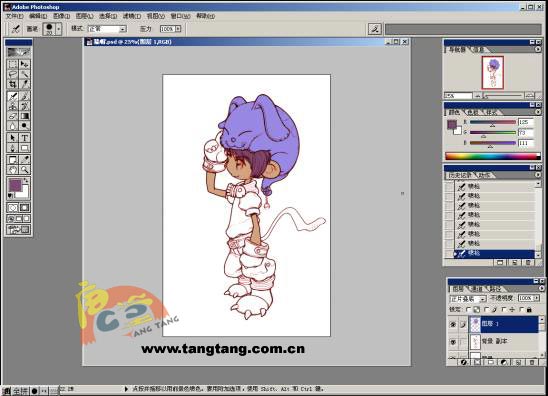Open painting mode dropdown showing 正常
Image resolution: width=548 pixels, height=396 pixels.
click(x=123, y=29)
